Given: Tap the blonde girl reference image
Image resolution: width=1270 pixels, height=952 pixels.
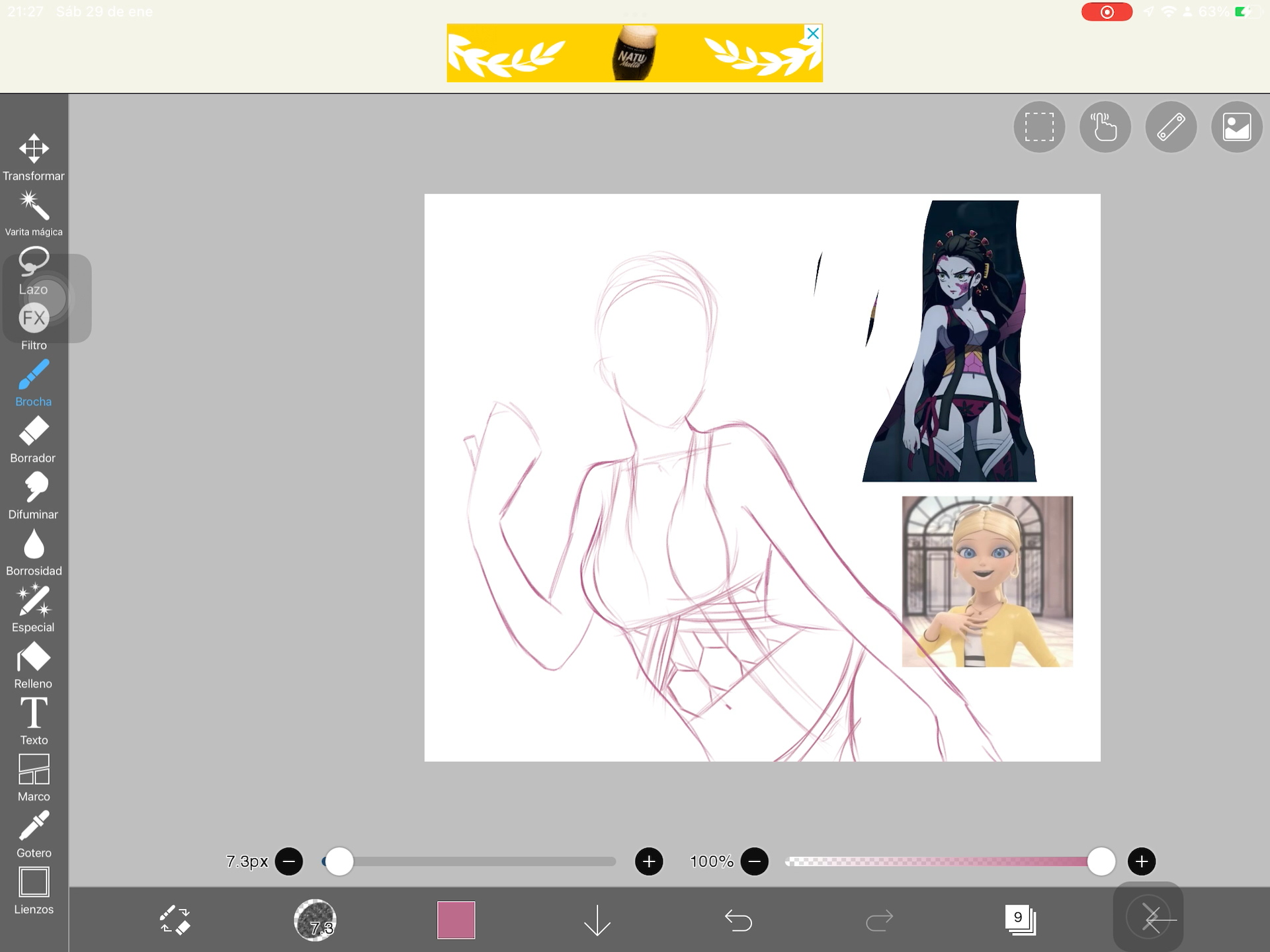Looking at the screenshot, I should click(x=988, y=582).
